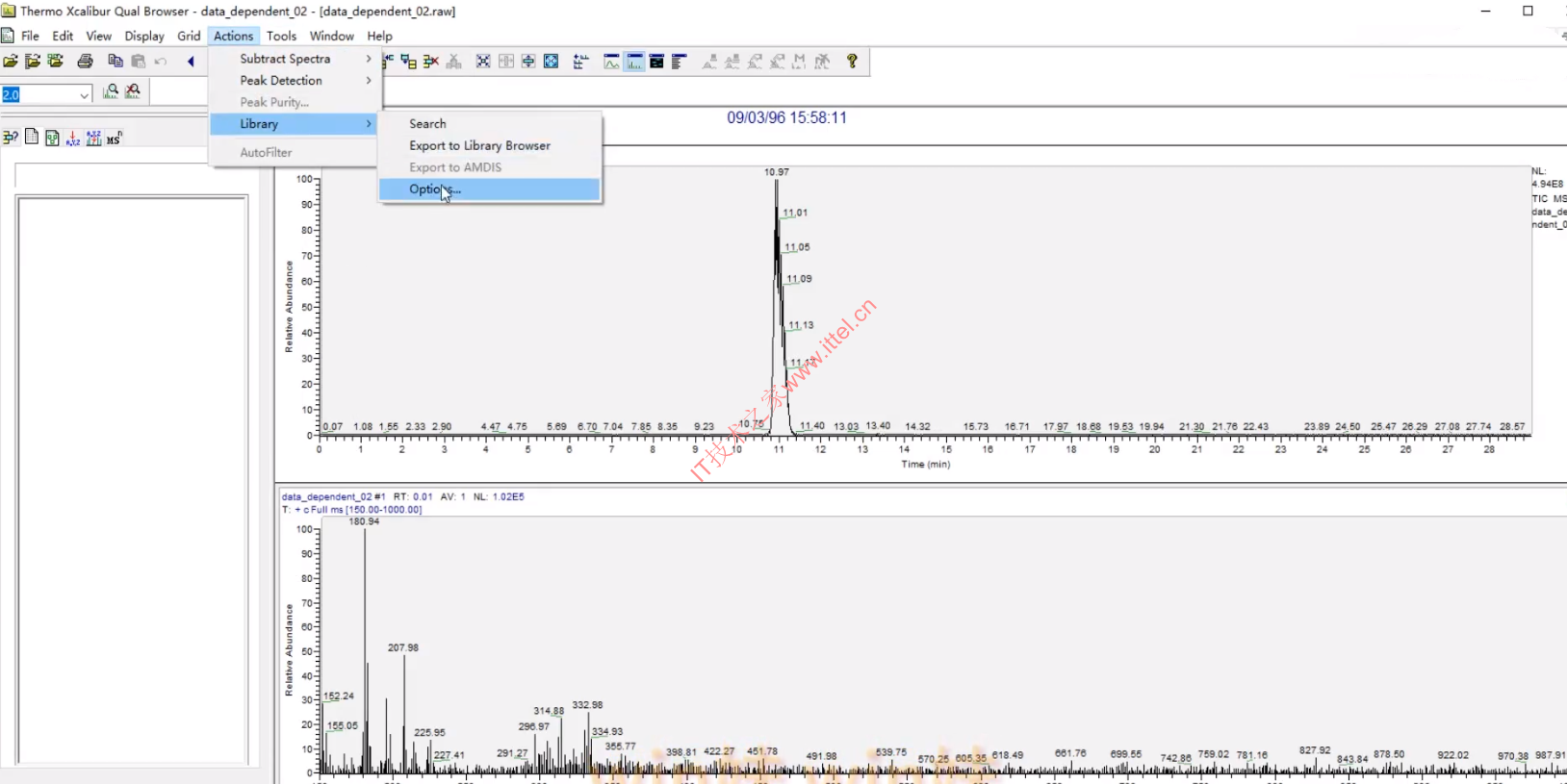Select the Spectrum view icon
This screenshot has width=1567, height=784.
click(634, 62)
